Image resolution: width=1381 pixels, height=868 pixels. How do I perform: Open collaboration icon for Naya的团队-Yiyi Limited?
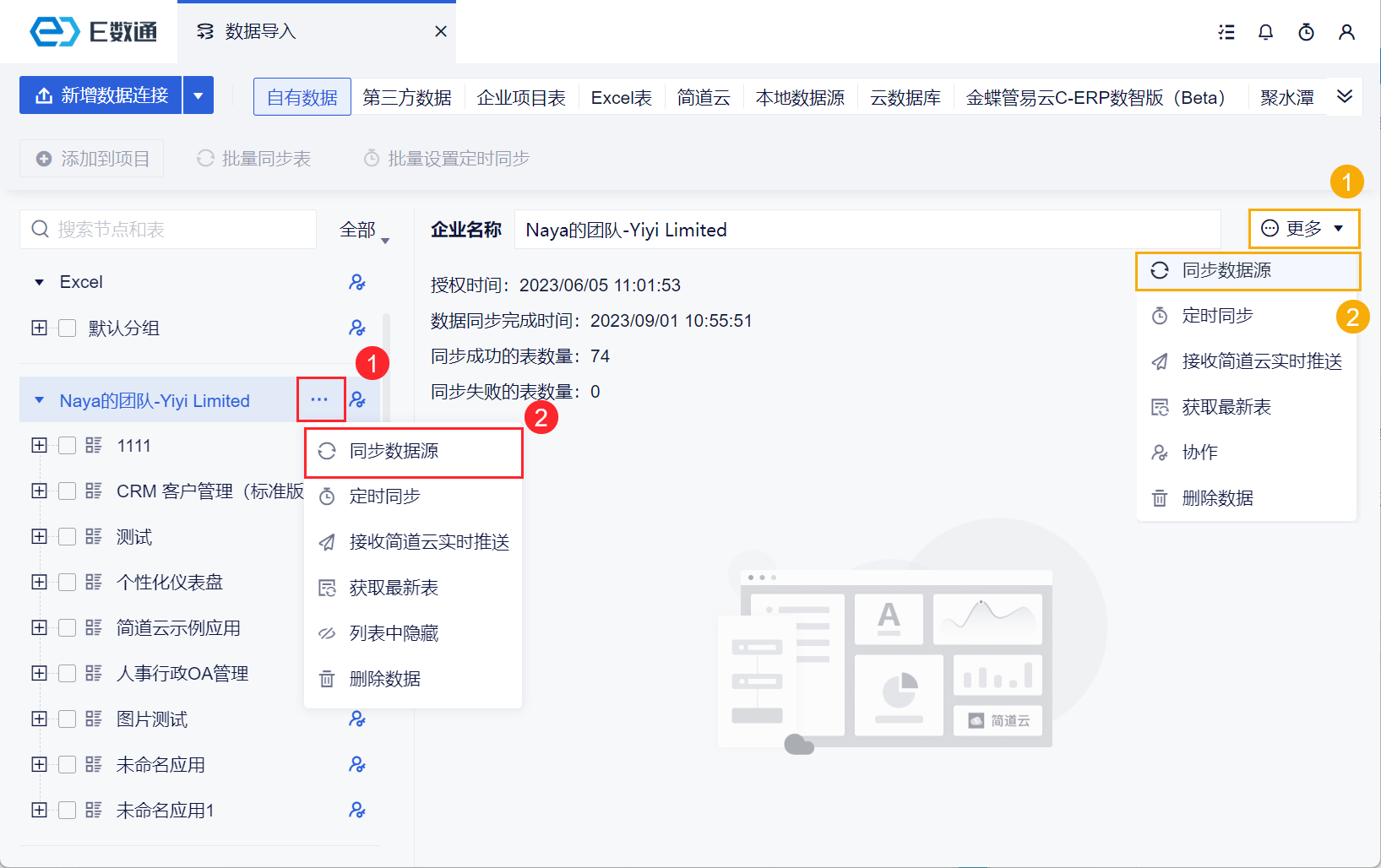[x=357, y=399]
